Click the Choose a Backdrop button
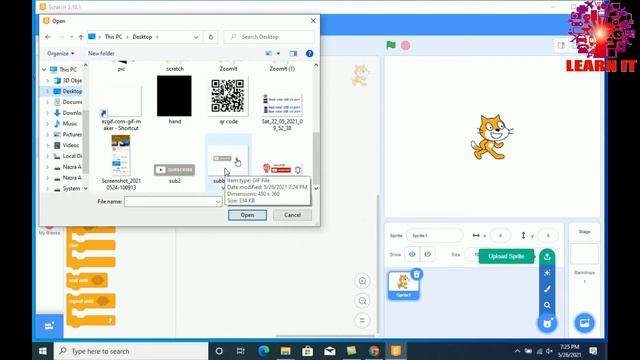640x360 pixels. 584,323
